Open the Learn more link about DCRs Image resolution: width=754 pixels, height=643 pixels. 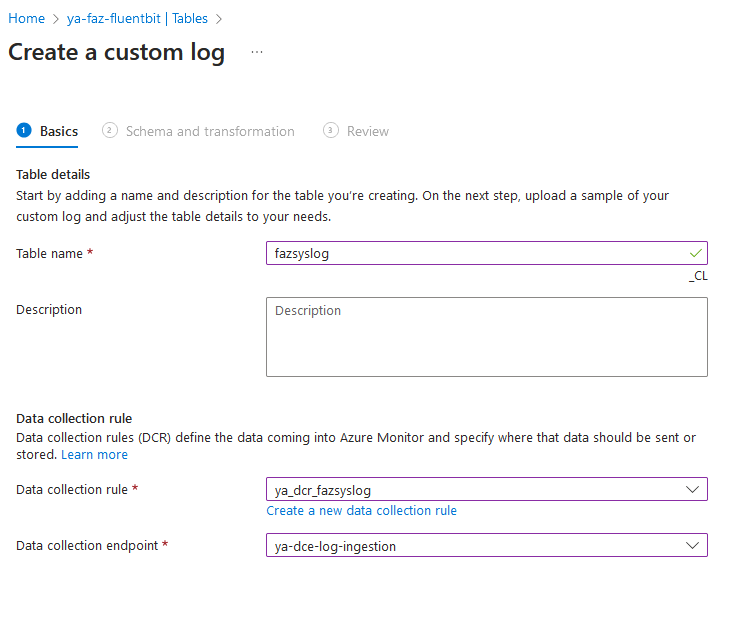pyautogui.click(x=94, y=454)
